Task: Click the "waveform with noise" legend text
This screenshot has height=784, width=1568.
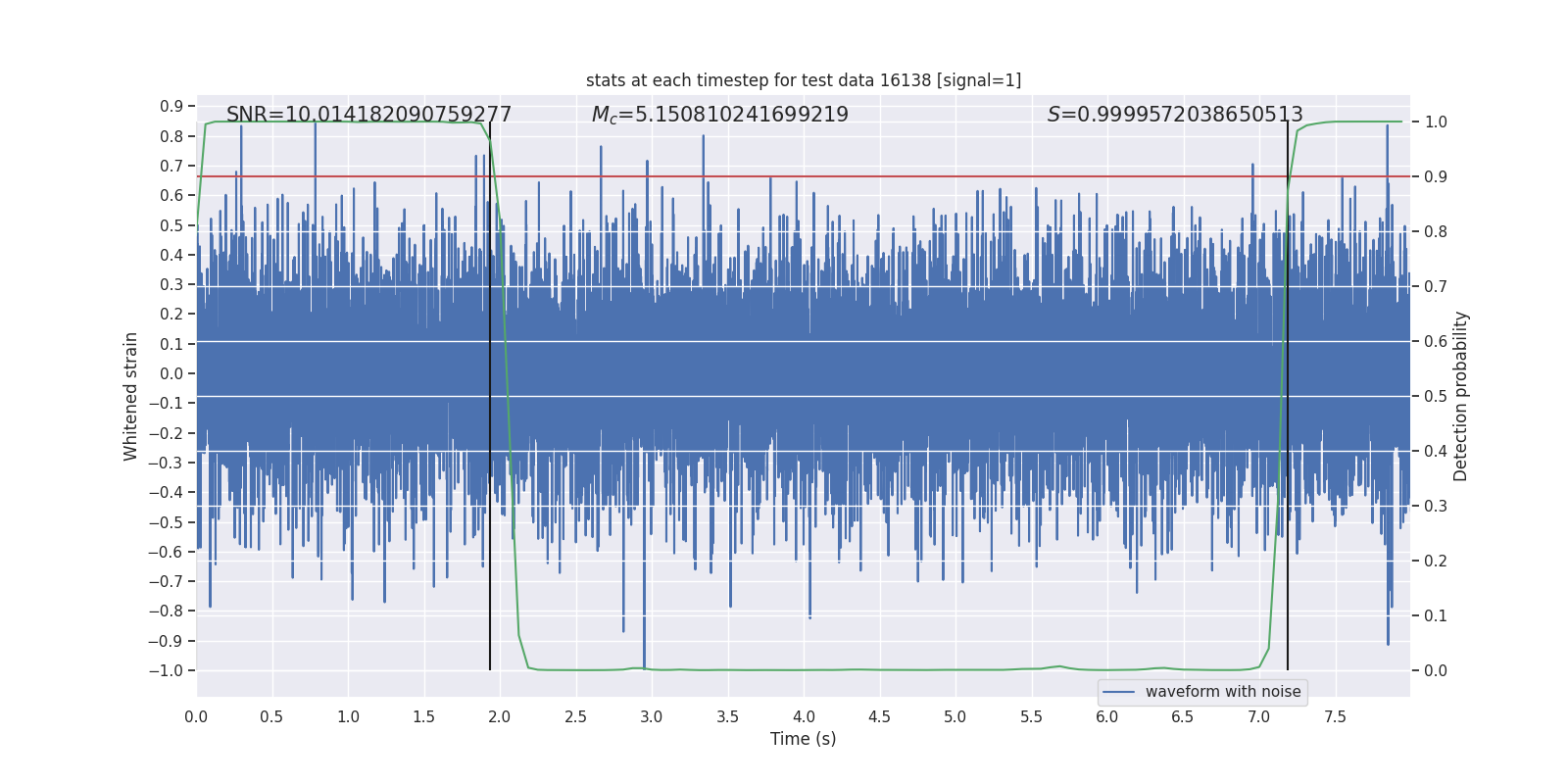Action: pyautogui.click(x=1223, y=692)
